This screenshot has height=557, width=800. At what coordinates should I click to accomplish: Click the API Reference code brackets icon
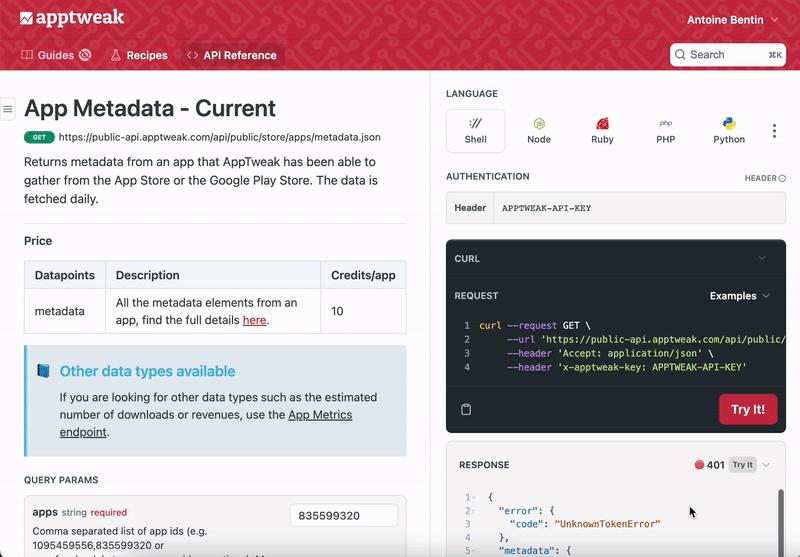[192, 55]
